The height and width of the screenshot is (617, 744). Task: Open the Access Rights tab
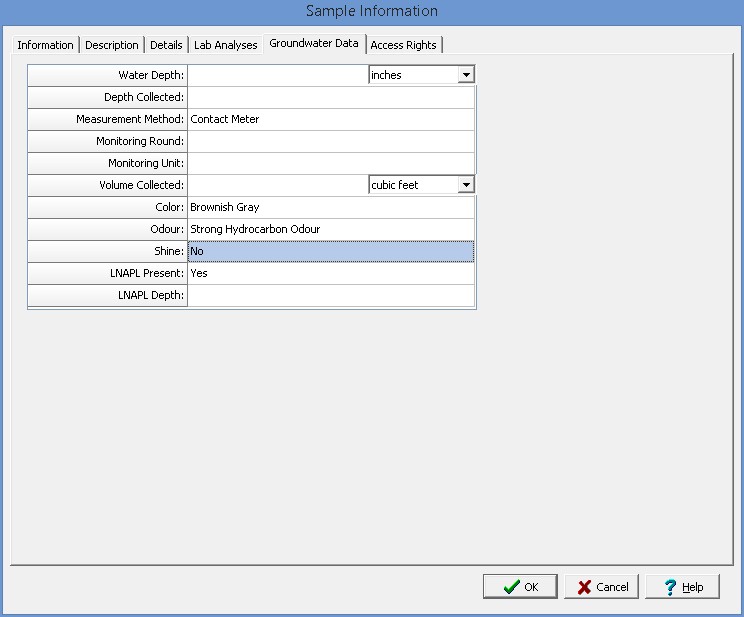[403, 45]
